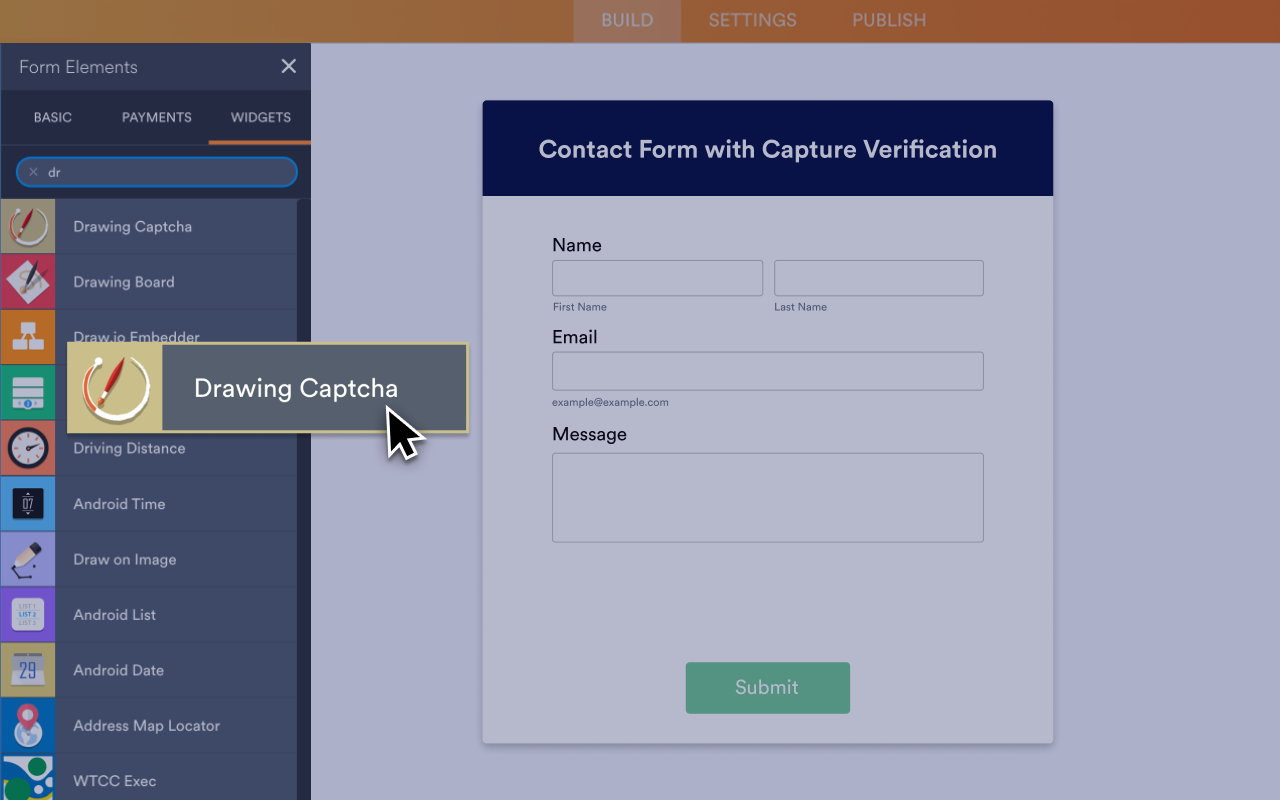
Task: Clear the widget search query
Action: tap(33, 172)
